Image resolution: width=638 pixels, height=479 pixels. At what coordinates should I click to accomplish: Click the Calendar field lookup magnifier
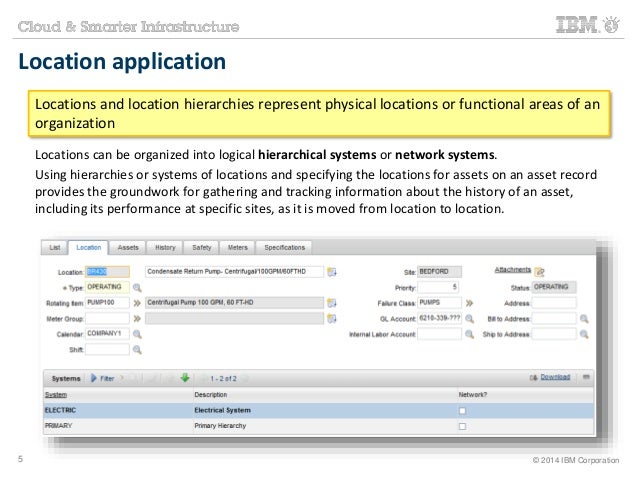click(x=138, y=334)
